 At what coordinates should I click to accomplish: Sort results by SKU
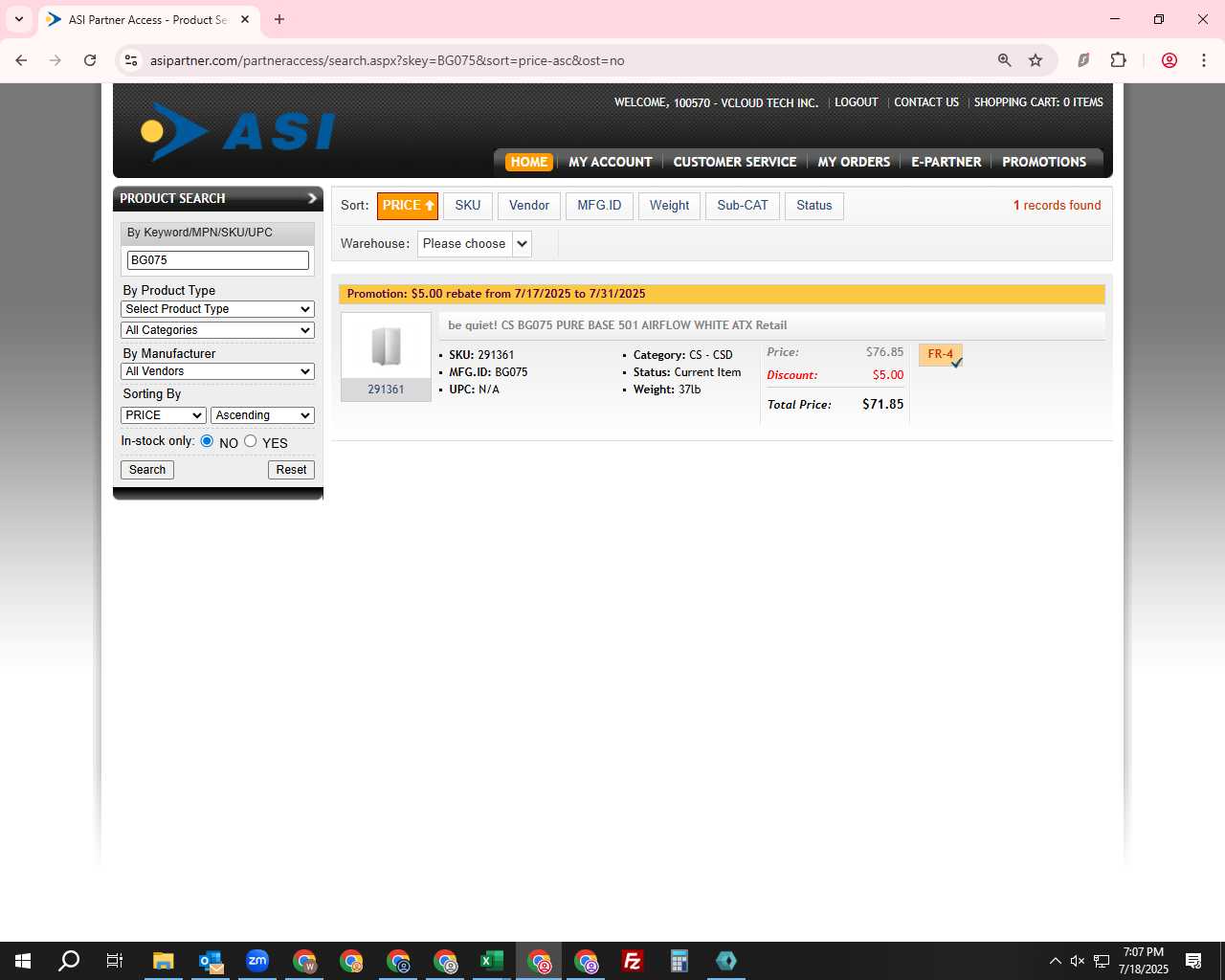point(468,206)
